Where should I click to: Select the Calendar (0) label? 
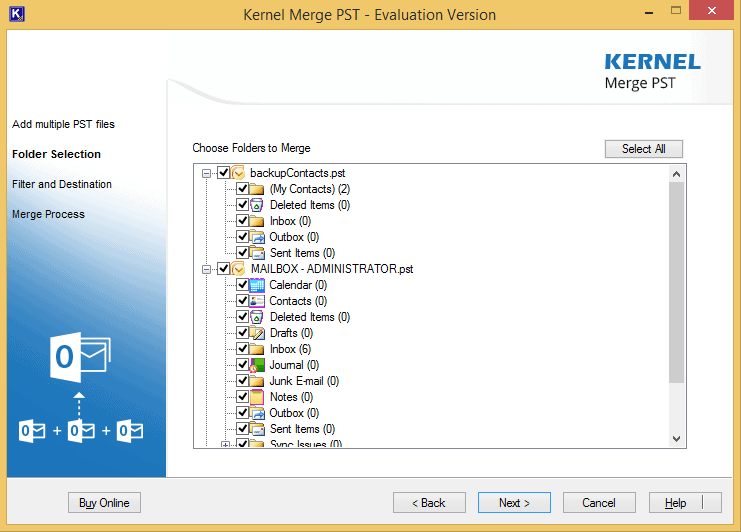(x=298, y=285)
